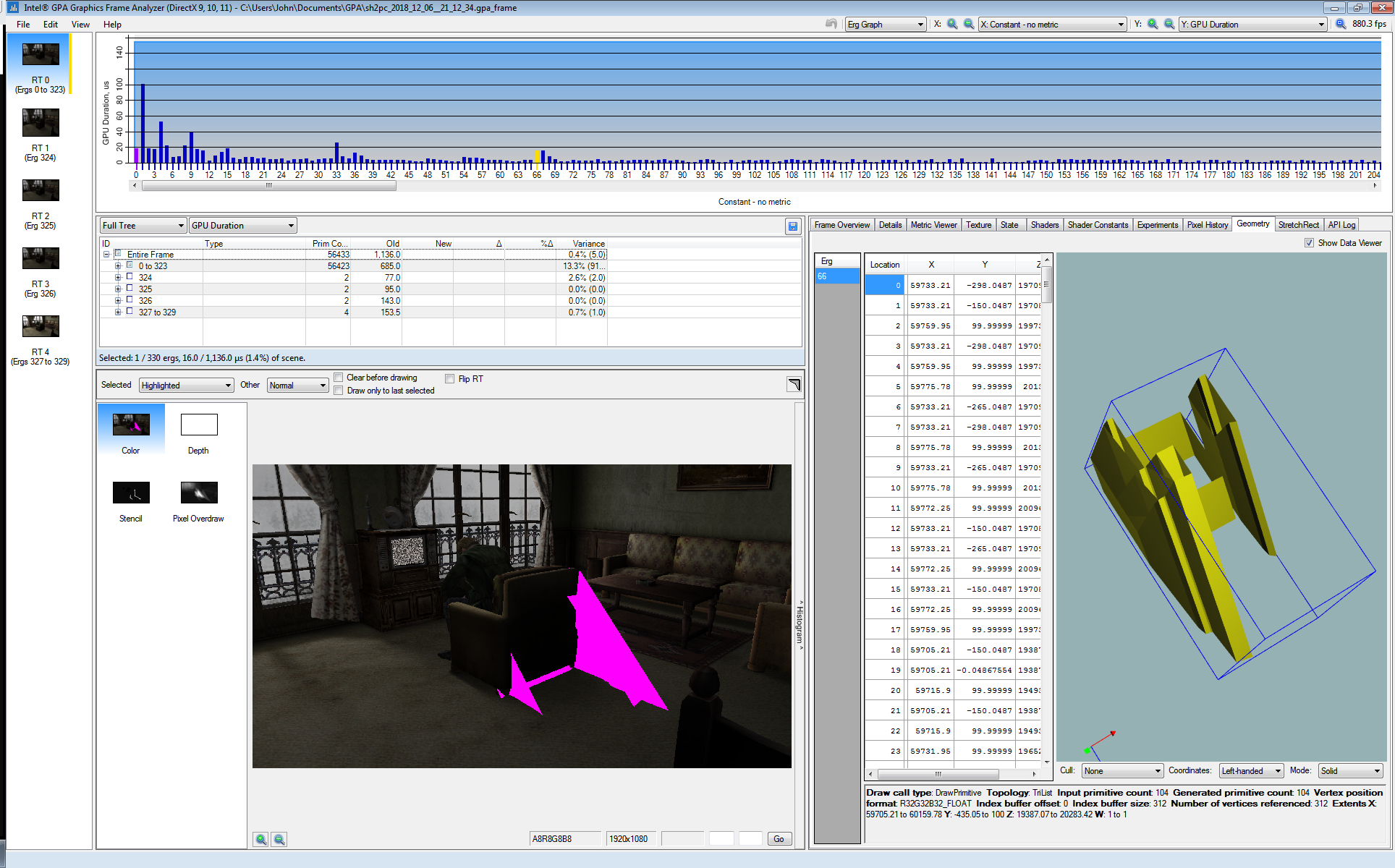This screenshot has width=1395, height=868.
Task: Expand the 0 to 323 tree node
Action: pos(118,266)
